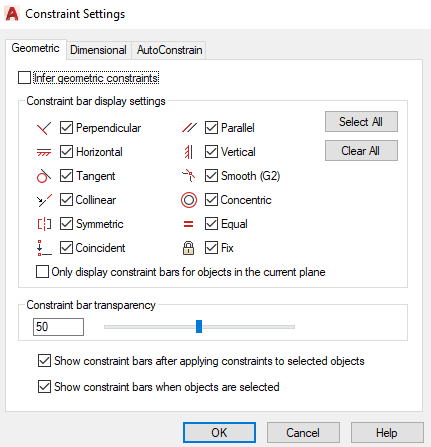Viewport: 431px width, 447px height.
Task: Click the Equal constraint icon
Action: point(188,224)
